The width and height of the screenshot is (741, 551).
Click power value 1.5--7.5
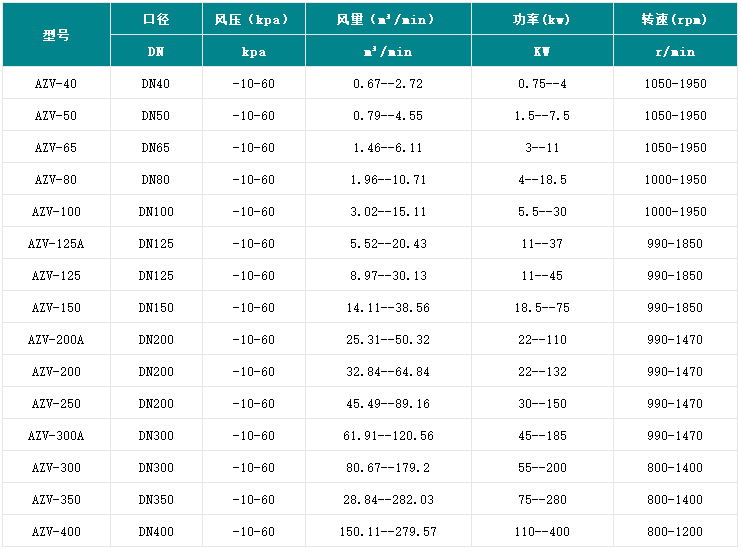tap(543, 116)
